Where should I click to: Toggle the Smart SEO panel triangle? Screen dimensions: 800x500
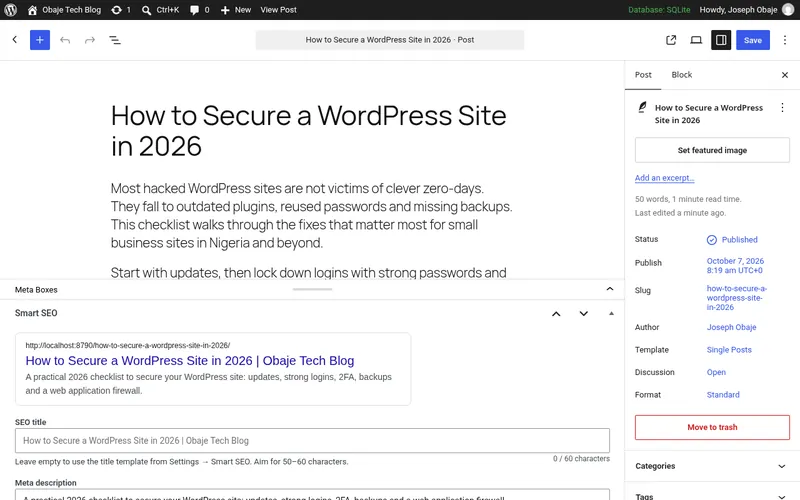coord(611,313)
